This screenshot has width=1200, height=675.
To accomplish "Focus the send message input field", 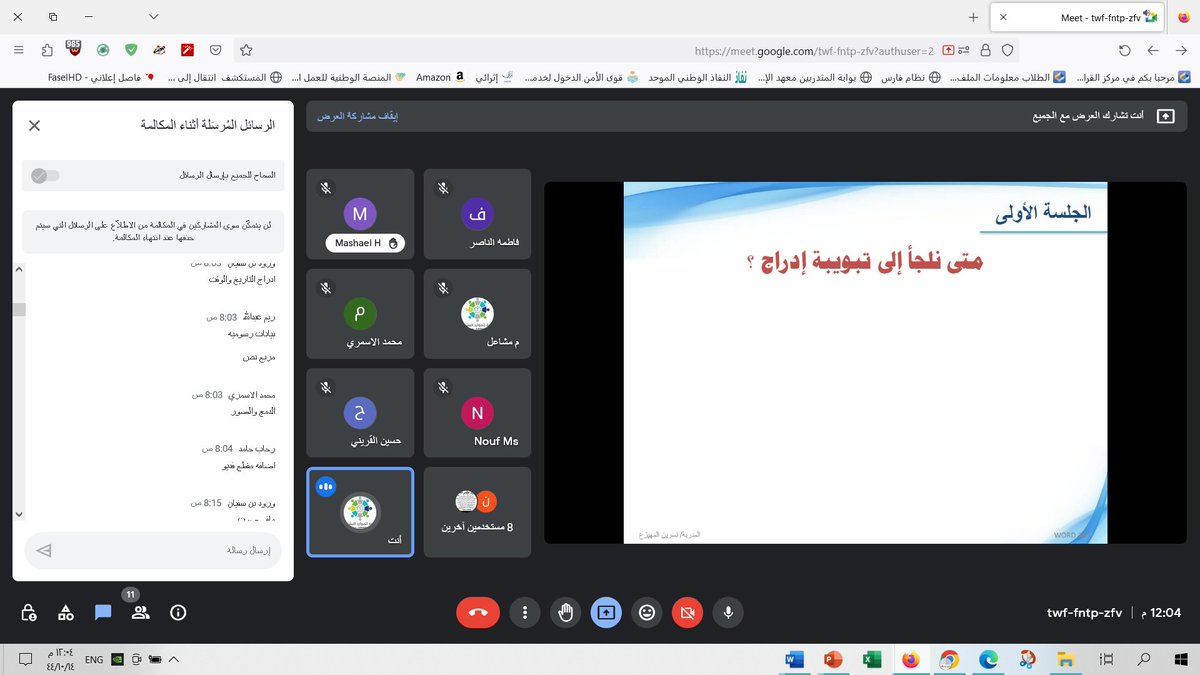I will [153, 550].
